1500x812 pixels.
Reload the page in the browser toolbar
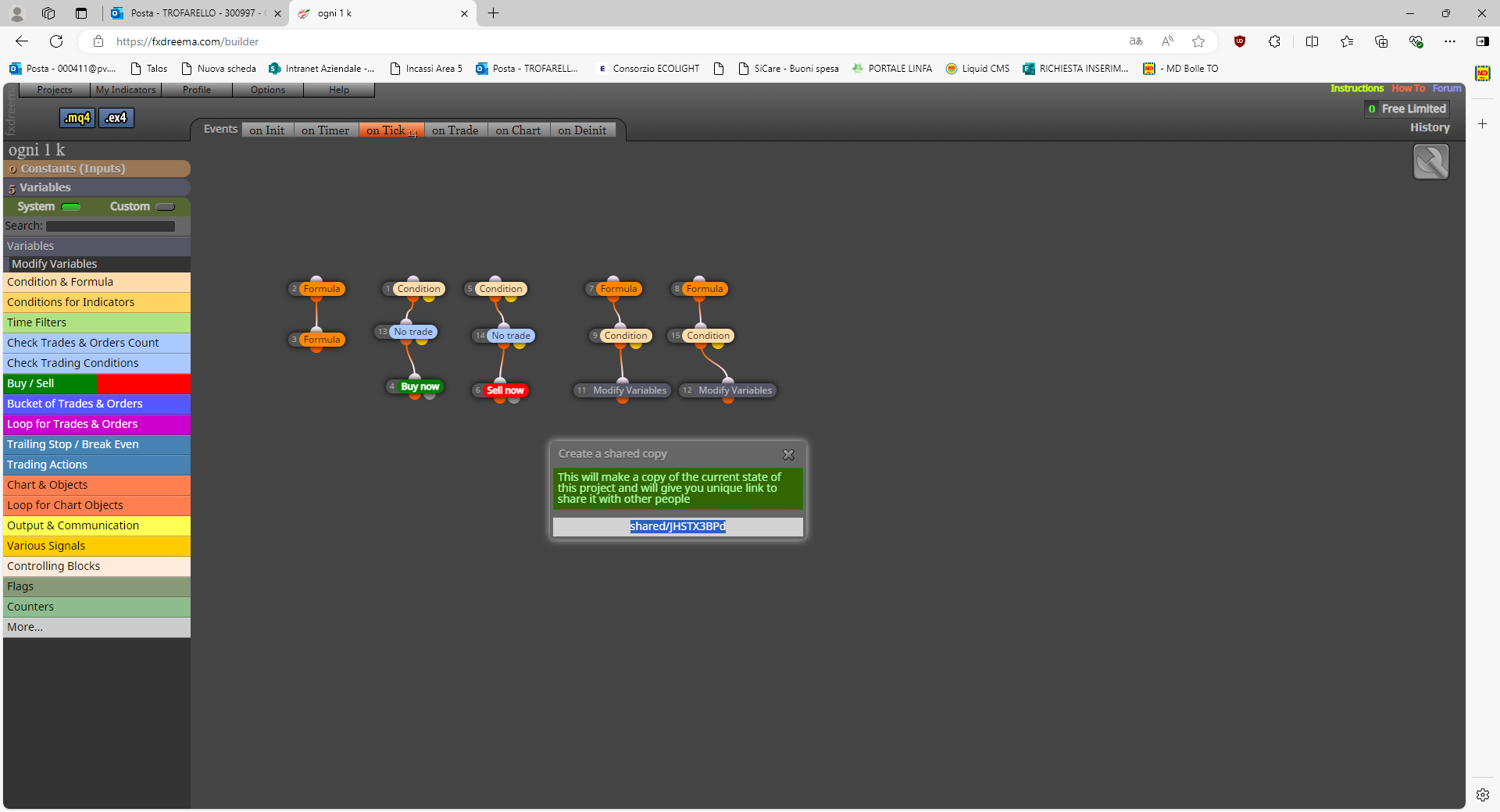[x=56, y=41]
